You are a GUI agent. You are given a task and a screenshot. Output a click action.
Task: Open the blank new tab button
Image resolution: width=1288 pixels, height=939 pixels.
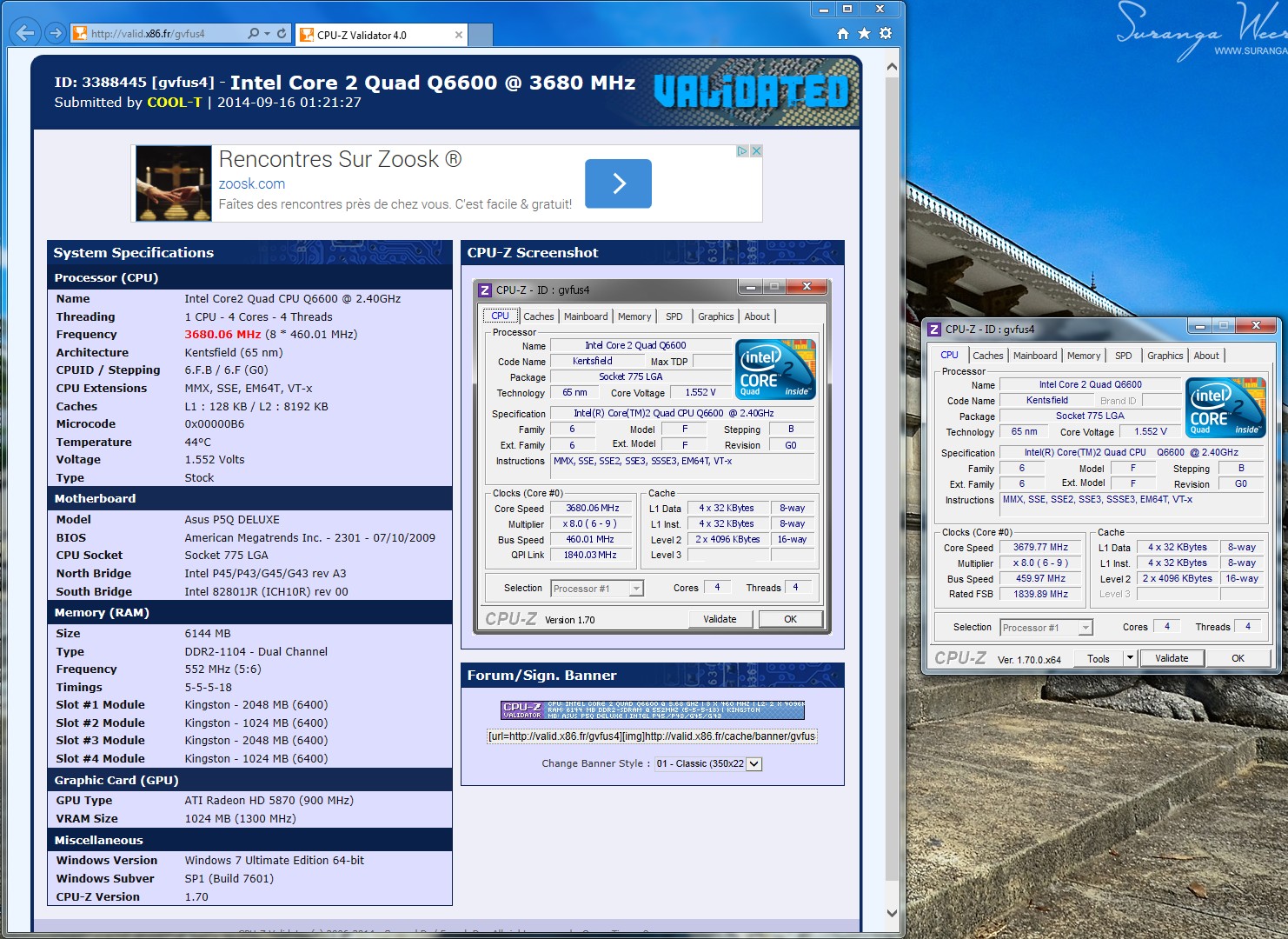tap(481, 35)
